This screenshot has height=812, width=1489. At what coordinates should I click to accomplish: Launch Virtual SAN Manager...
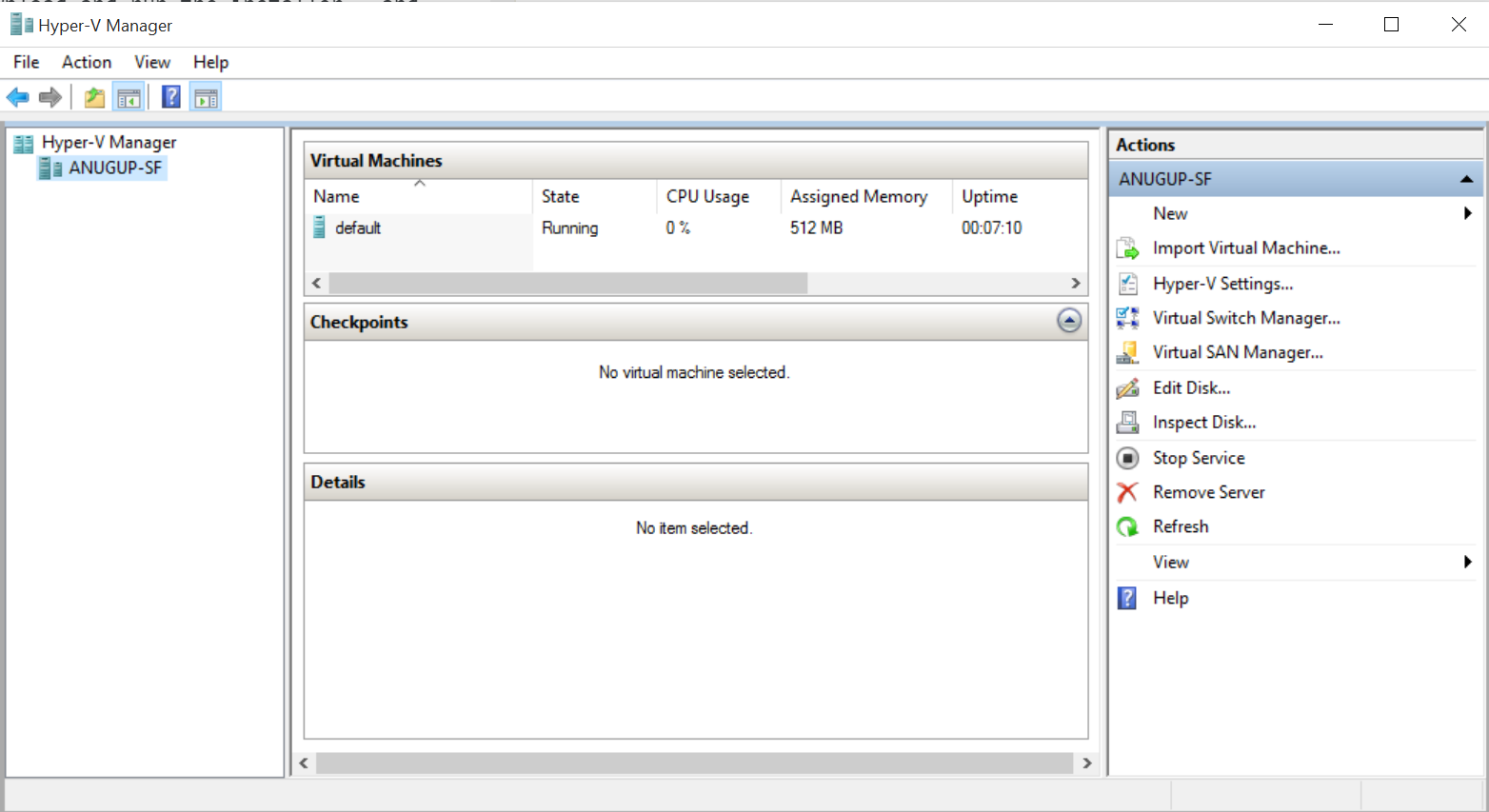(x=1238, y=352)
